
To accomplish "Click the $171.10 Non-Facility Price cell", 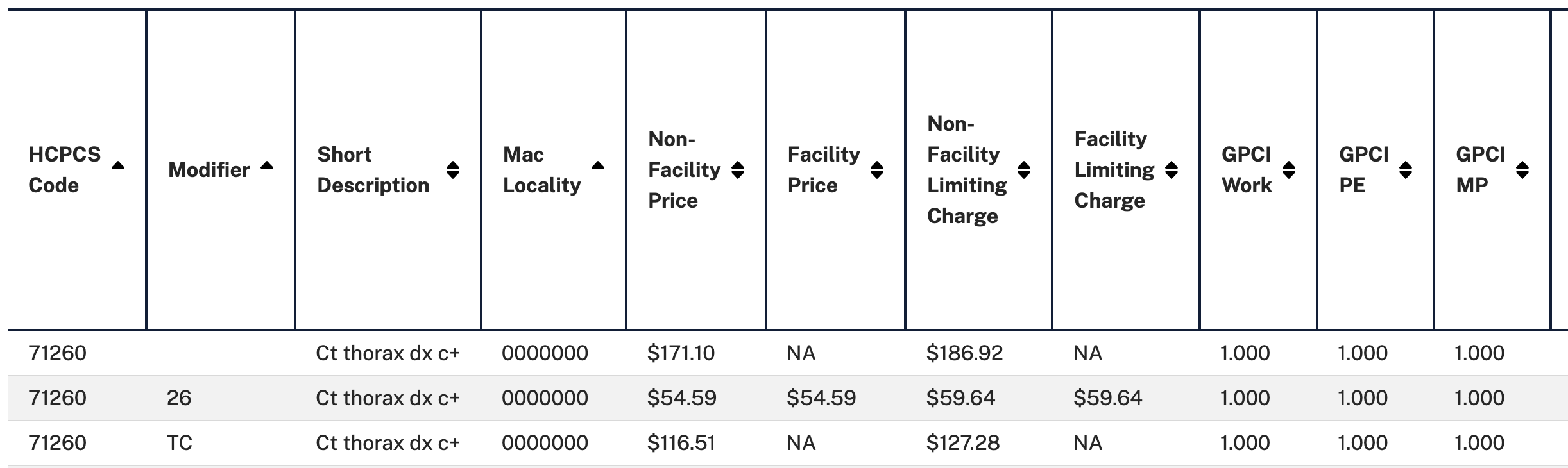I will click(681, 353).
